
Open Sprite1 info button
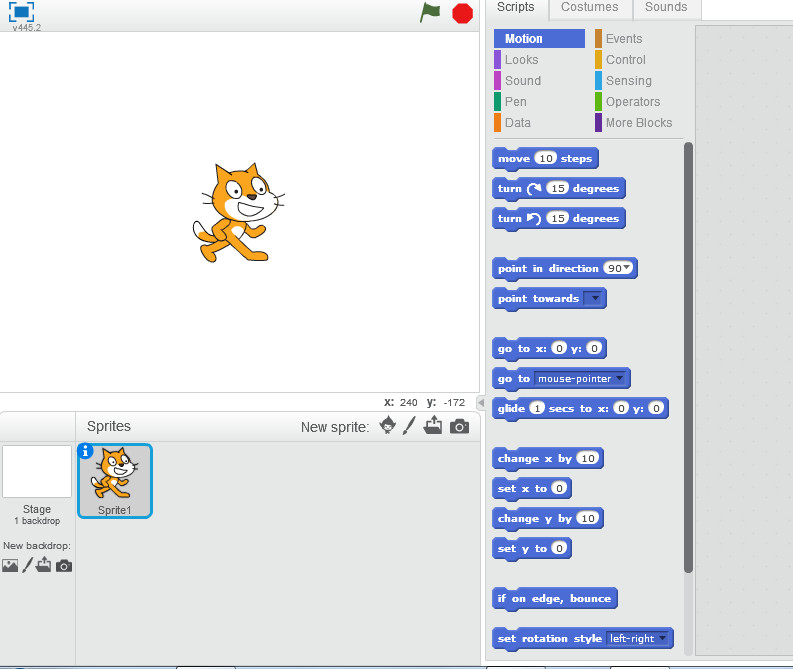pos(85,451)
